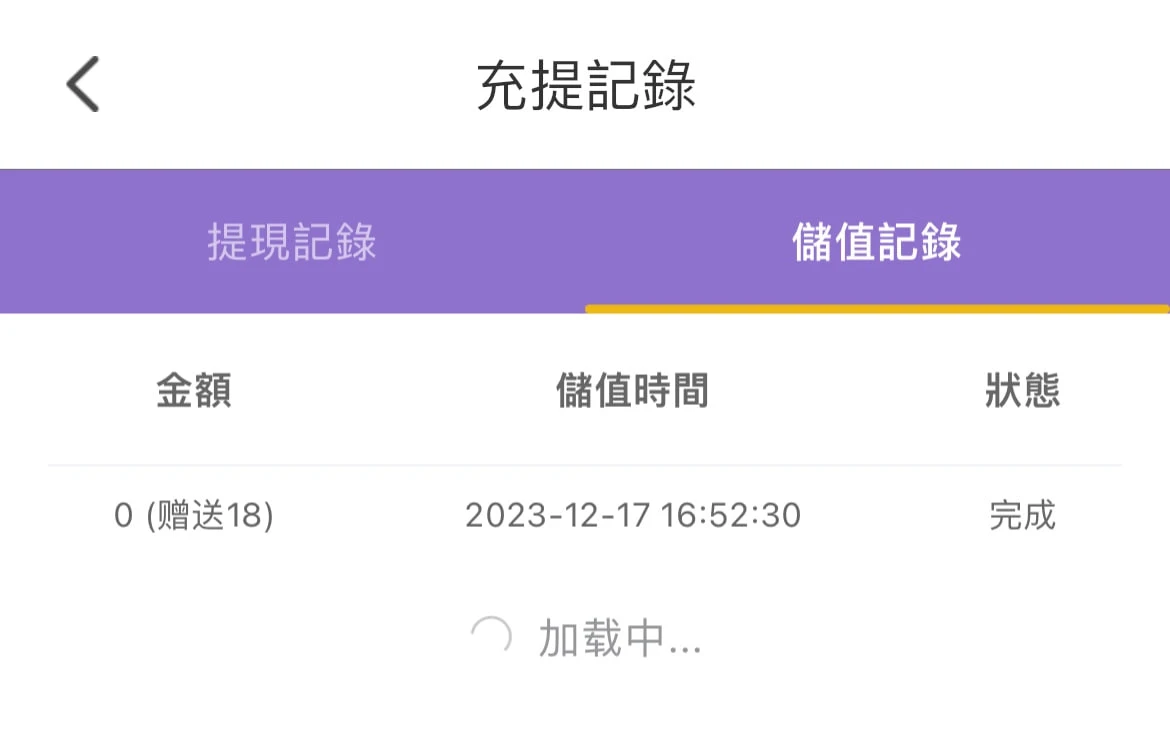Tap the header bar at the top
The width and height of the screenshot is (1170, 755).
pos(585,85)
